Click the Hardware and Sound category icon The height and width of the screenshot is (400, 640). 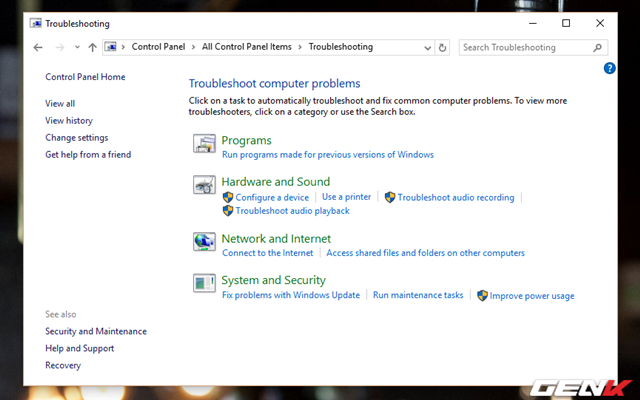pos(204,184)
